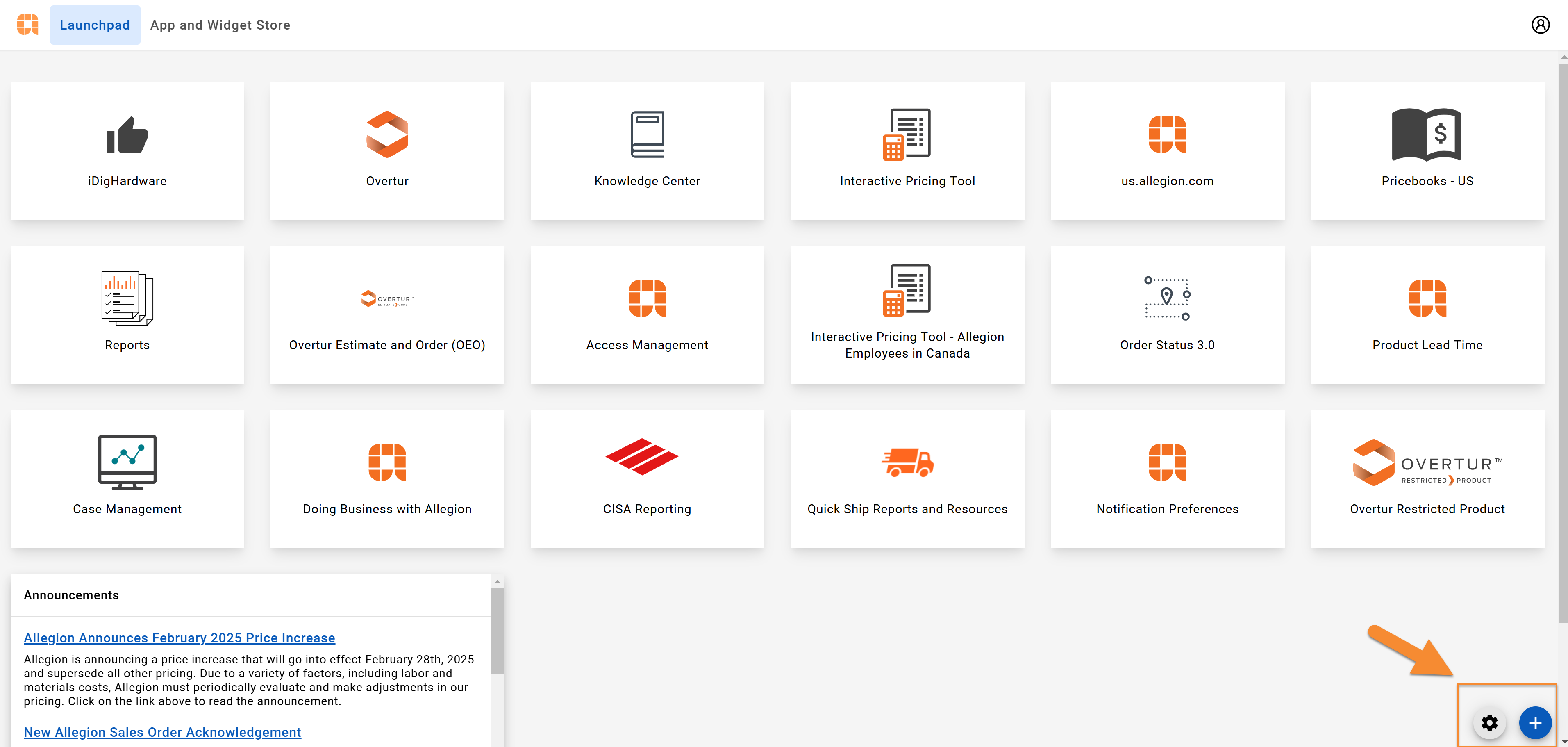Image resolution: width=1568 pixels, height=747 pixels.
Task: Click the iDigHardware tile label
Action: [x=127, y=181]
